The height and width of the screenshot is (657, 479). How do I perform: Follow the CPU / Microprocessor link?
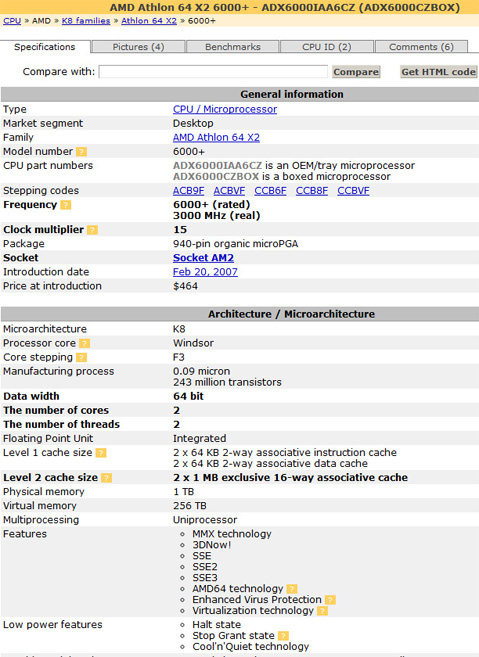225,109
